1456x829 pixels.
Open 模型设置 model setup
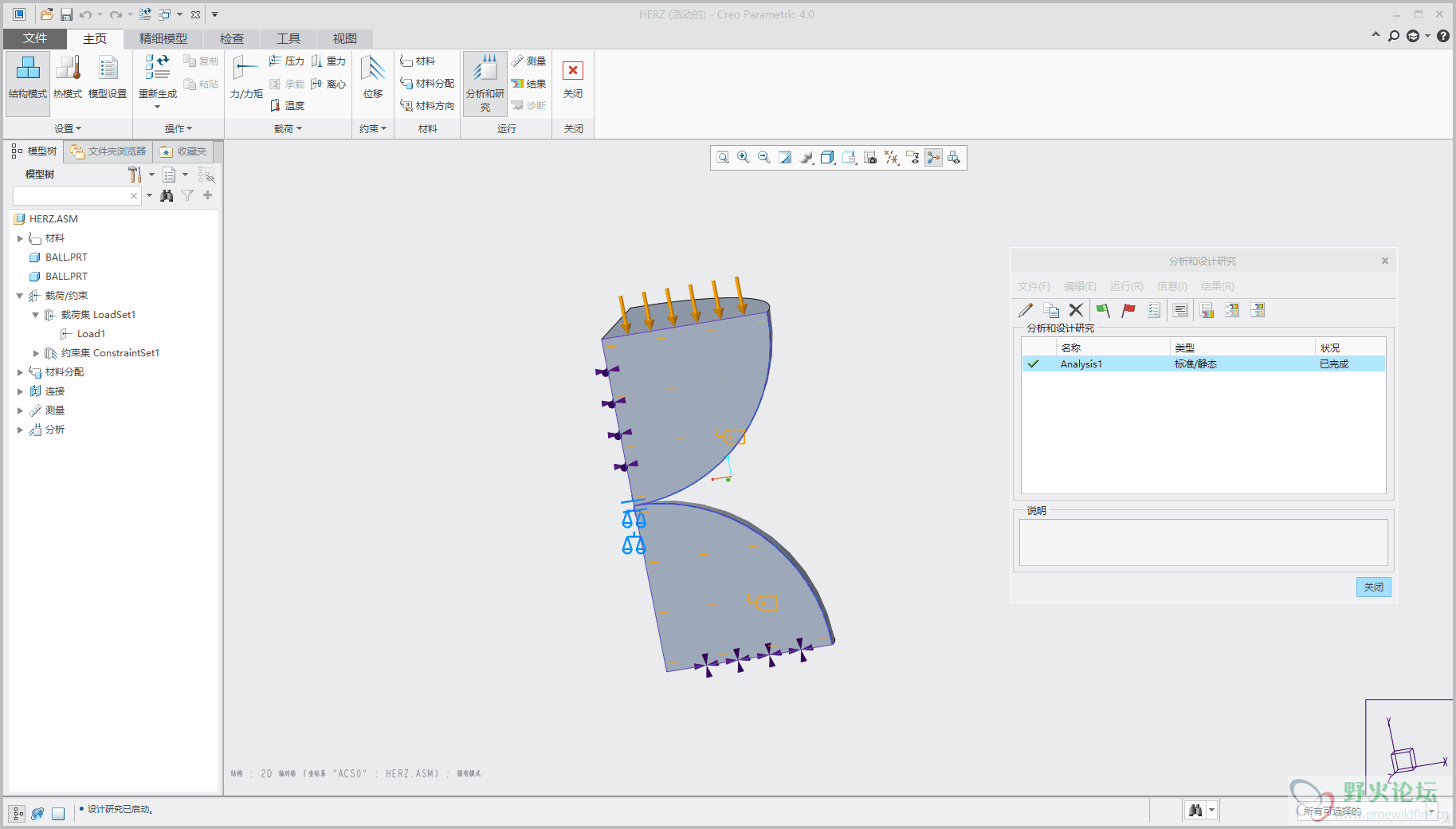coord(108,78)
